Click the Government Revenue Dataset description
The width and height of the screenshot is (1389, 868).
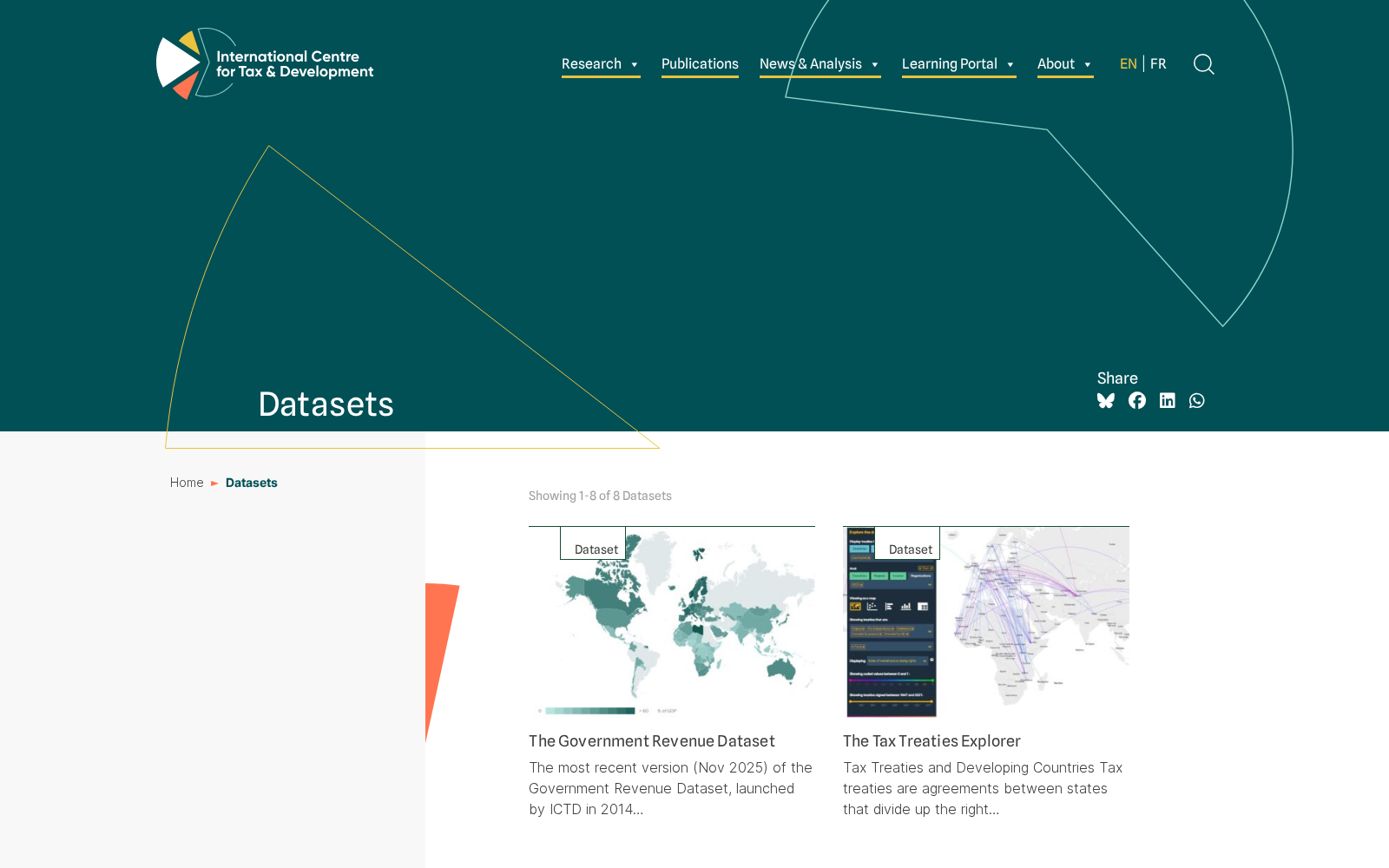point(671,788)
